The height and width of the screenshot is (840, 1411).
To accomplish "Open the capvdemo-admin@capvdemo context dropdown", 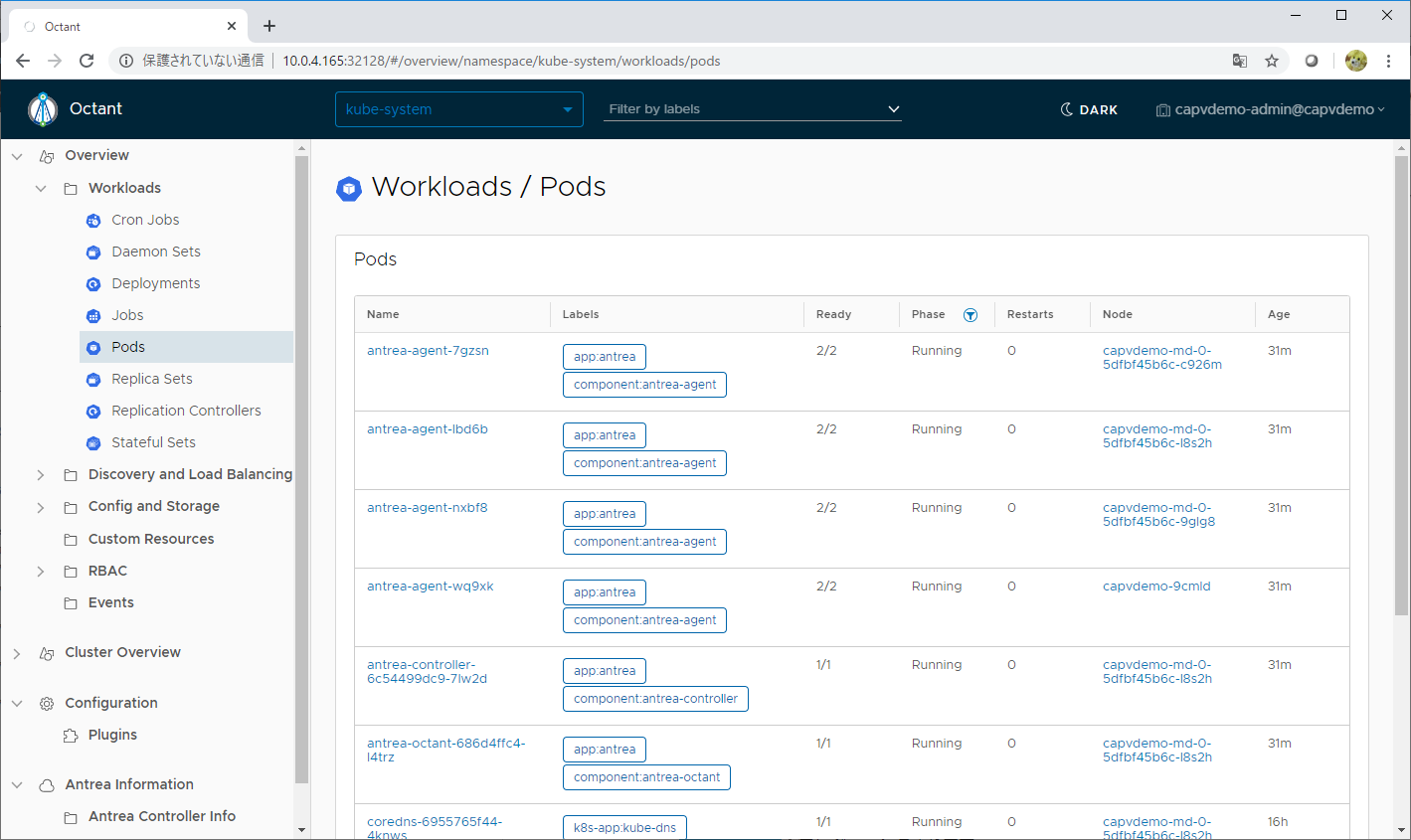I will tap(1271, 109).
